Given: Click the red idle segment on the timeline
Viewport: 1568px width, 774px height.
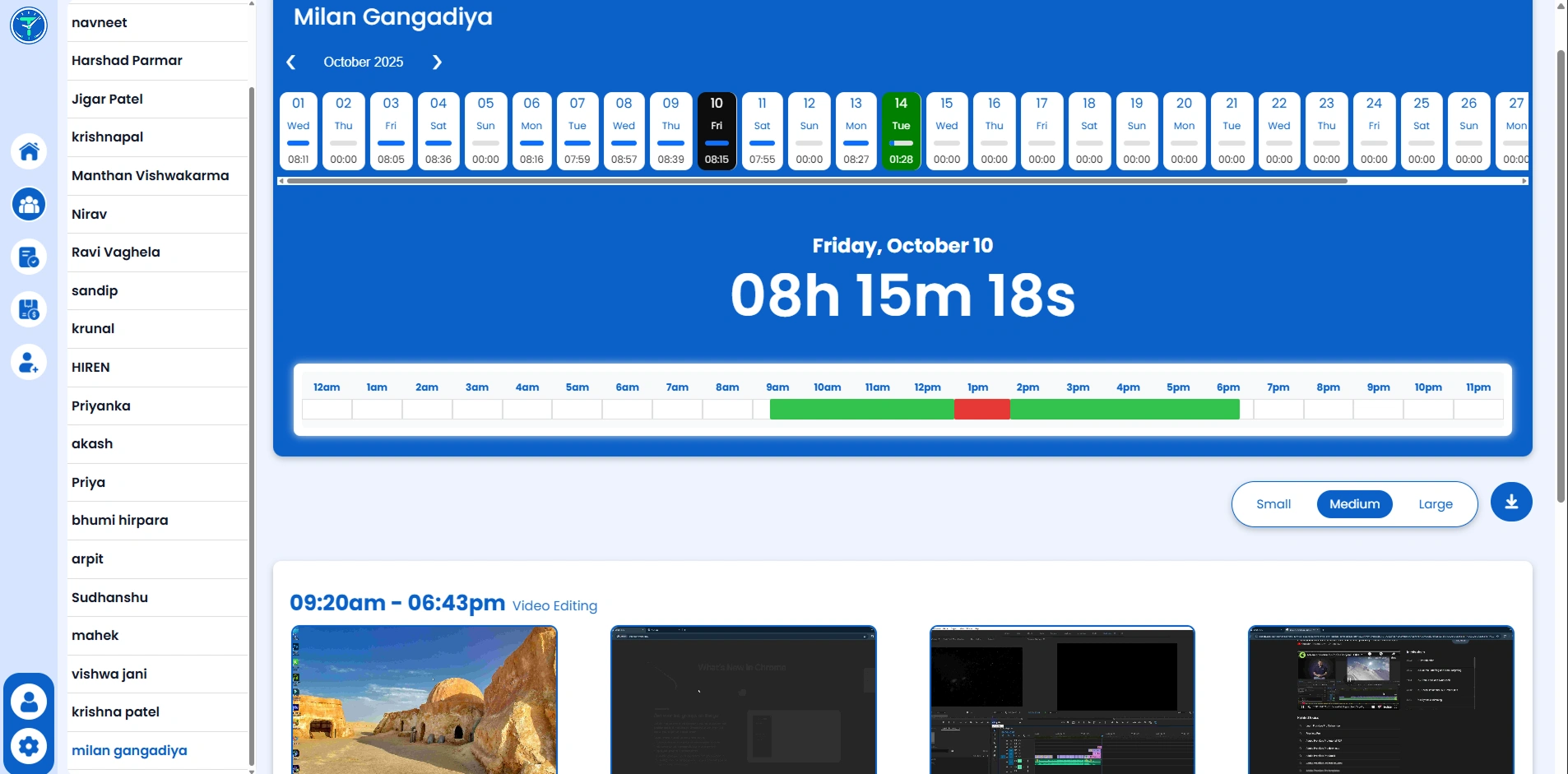Looking at the screenshot, I should click(x=982, y=409).
